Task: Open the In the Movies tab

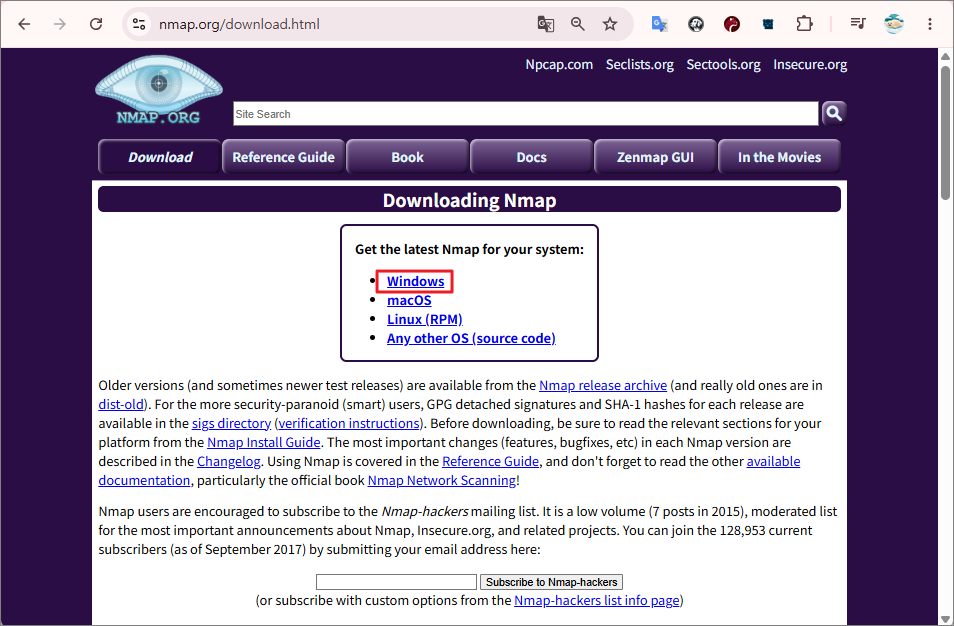Action: pyautogui.click(x=779, y=157)
